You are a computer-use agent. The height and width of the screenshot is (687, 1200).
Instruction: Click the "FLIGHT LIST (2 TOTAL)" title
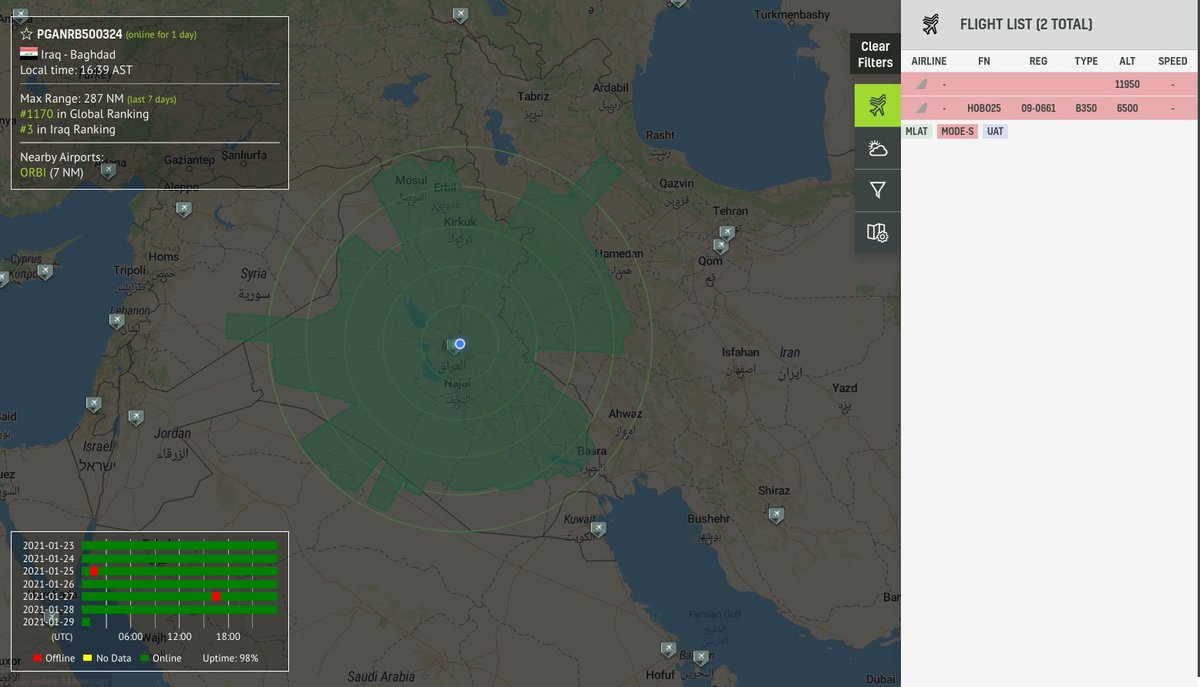(1026, 24)
